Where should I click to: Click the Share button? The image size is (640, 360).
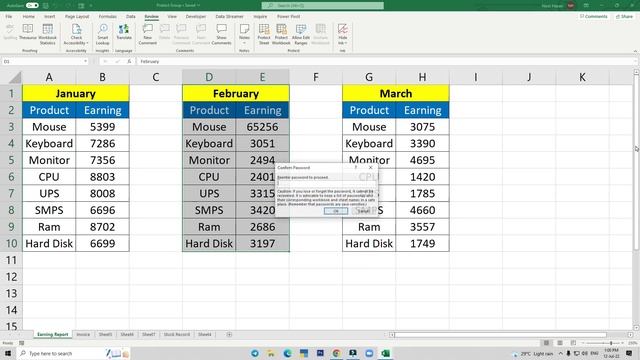coord(624,16)
